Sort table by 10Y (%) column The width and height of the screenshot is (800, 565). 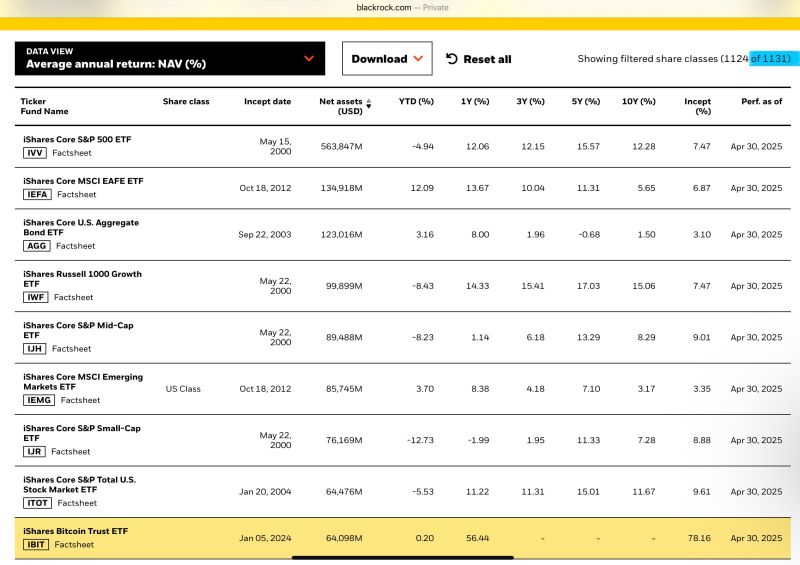(x=638, y=102)
